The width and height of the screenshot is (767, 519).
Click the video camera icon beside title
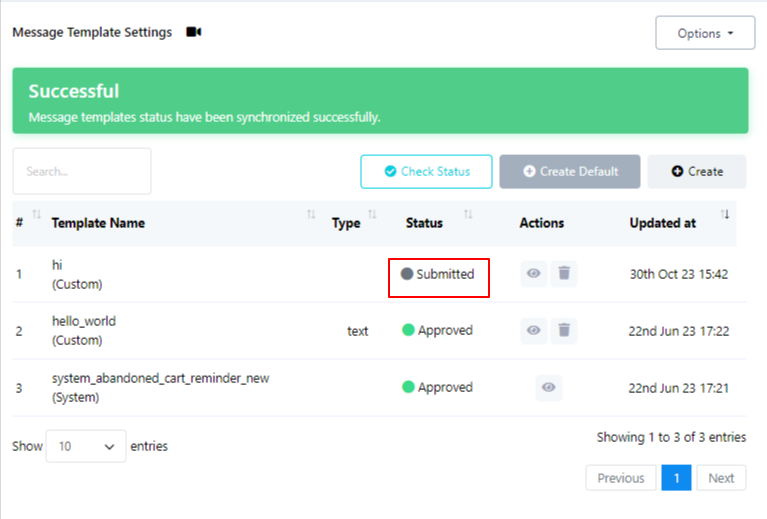click(x=194, y=32)
